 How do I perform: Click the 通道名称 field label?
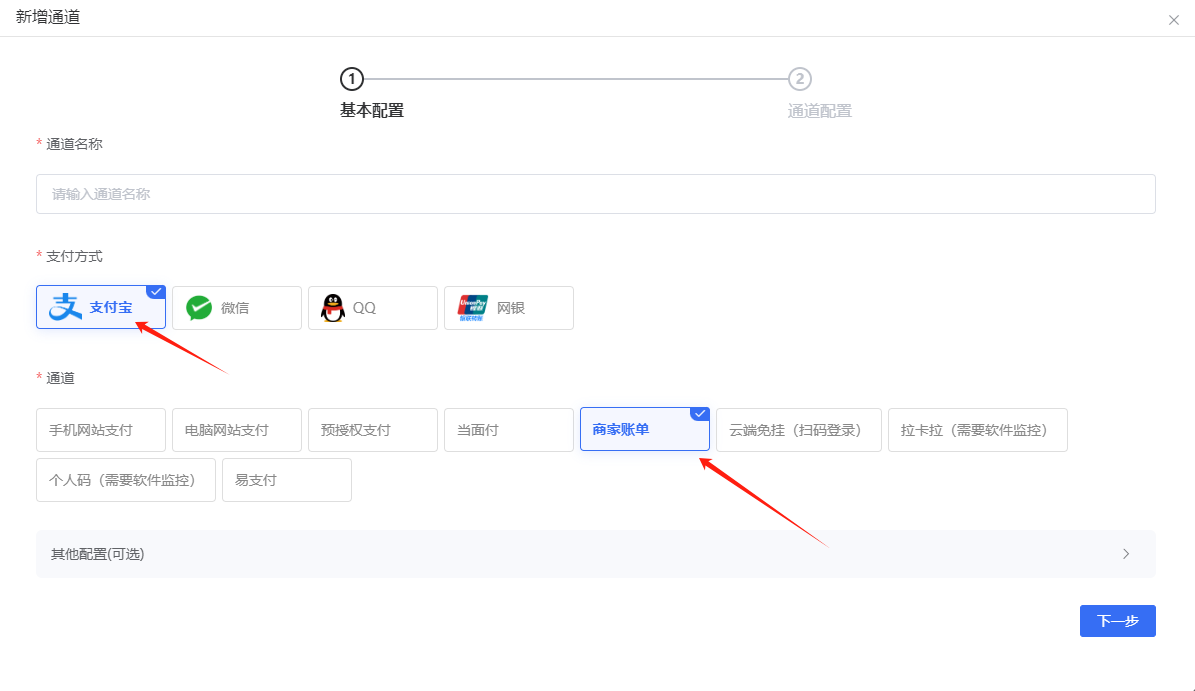tap(74, 144)
